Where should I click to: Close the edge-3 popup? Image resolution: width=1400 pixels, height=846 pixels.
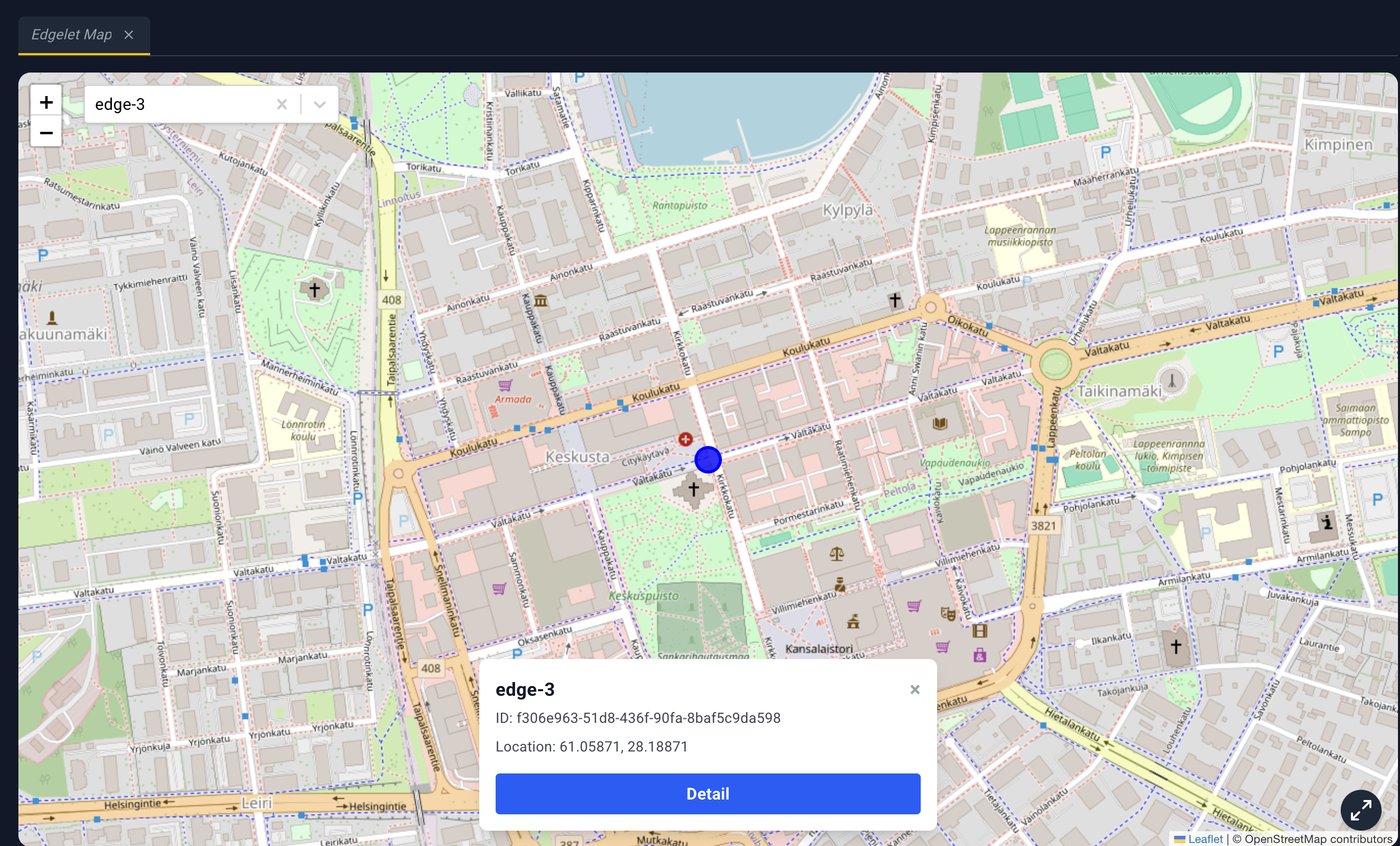(915, 690)
